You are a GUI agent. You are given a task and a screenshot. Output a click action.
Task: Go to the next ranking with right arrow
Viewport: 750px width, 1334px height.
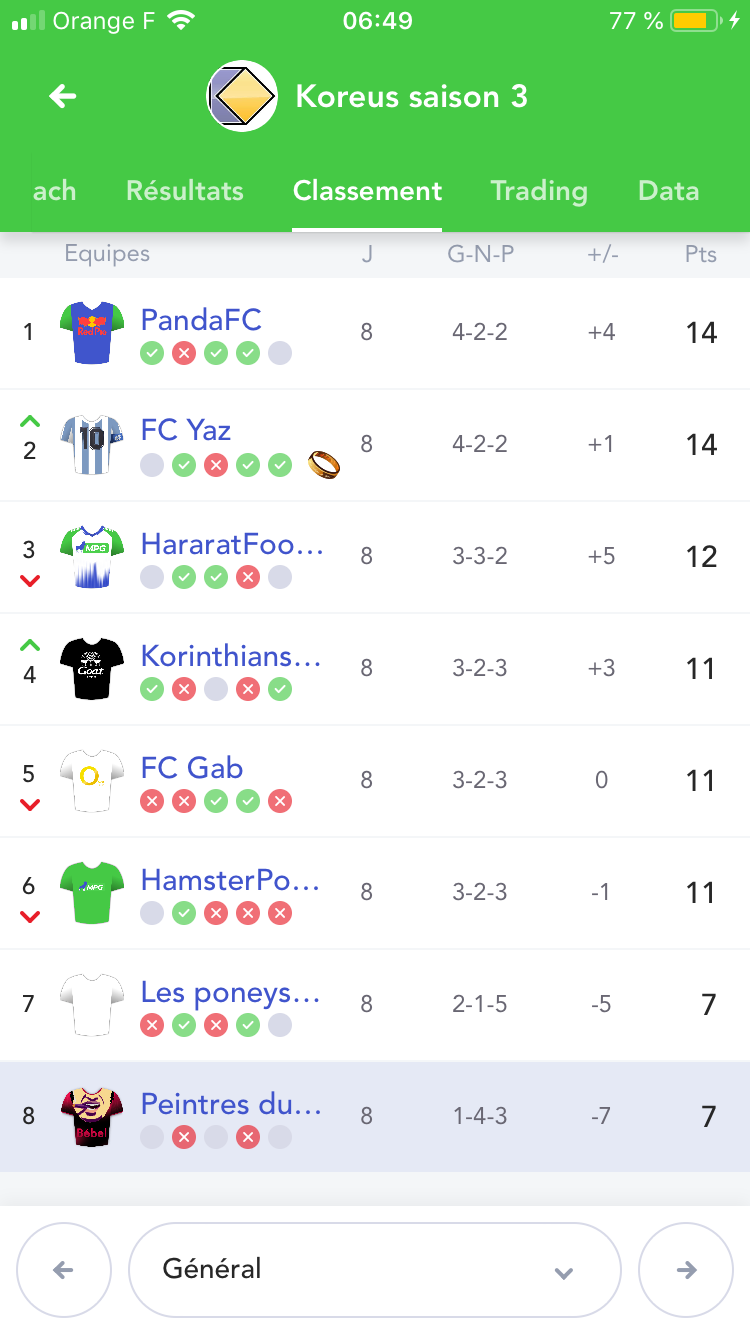pyautogui.click(x=686, y=1269)
